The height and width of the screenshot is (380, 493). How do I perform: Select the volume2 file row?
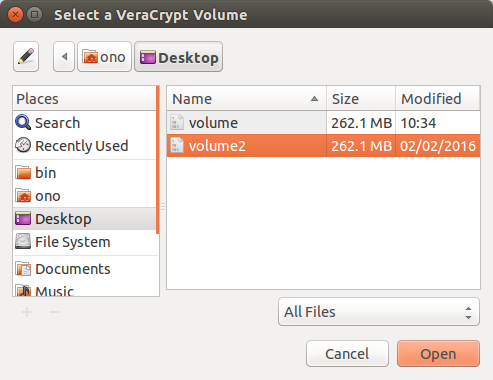click(323, 146)
